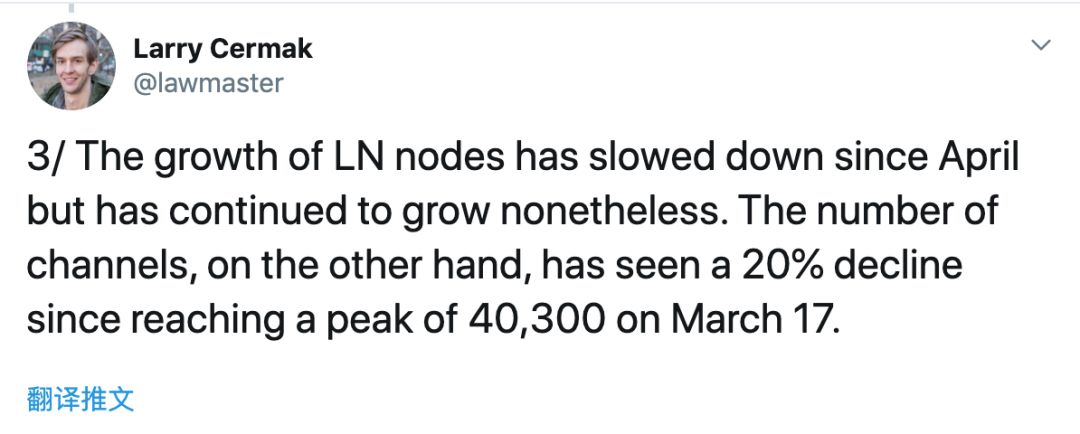
Task: Click the '3/' thread number
Action: pos(45,159)
